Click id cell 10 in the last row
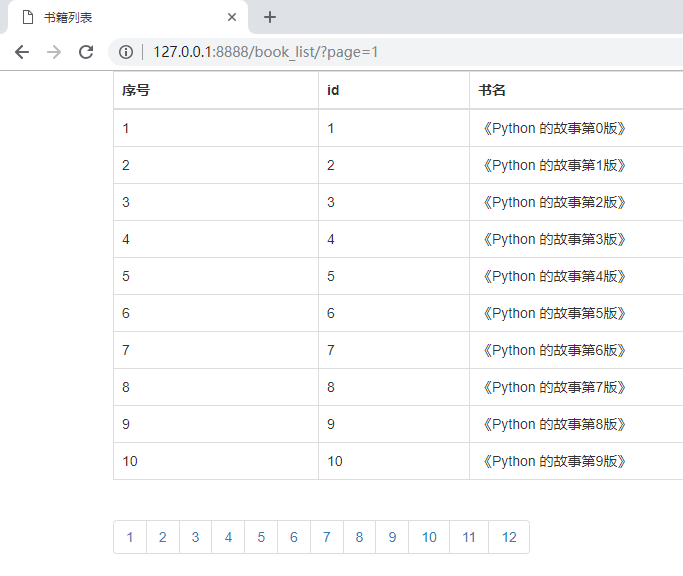This screenshot has height=576, width=683. [x=394, y=461]
